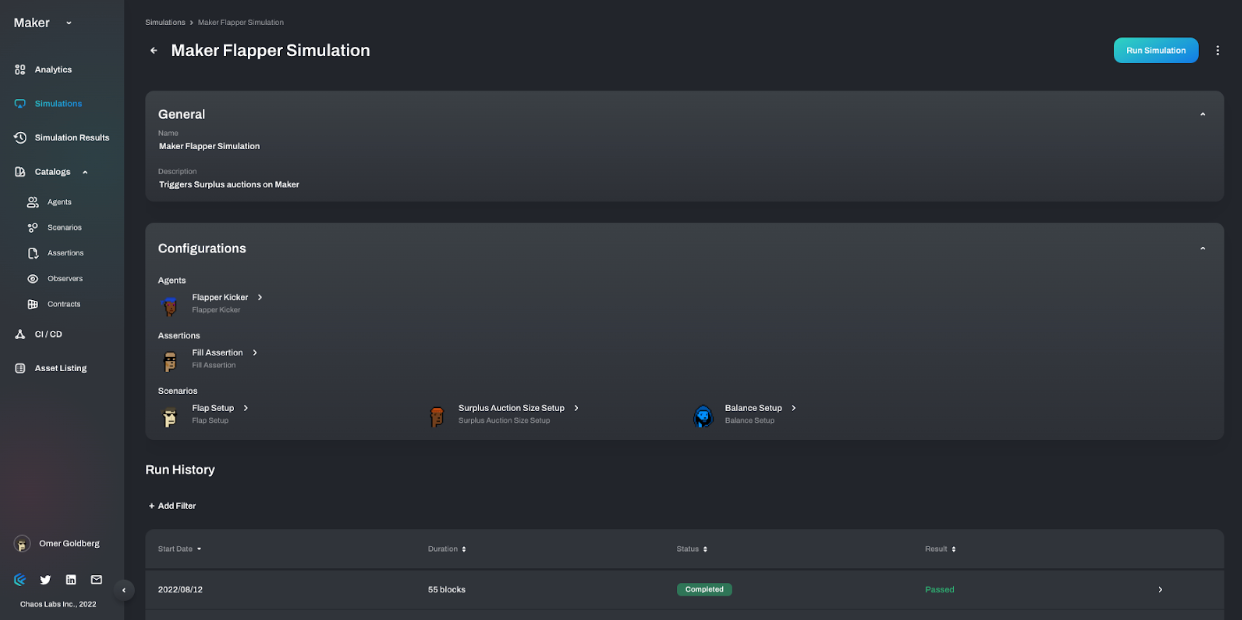
Task: Open the Surplus Auction Size Setup link
Action: tap(511, 408)
